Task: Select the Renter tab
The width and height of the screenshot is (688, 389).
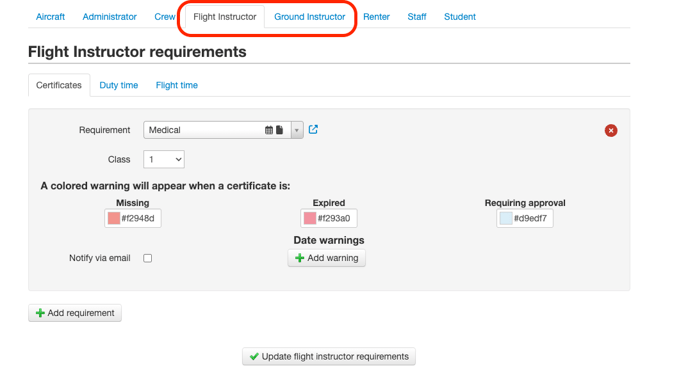Action: (376, 17)
